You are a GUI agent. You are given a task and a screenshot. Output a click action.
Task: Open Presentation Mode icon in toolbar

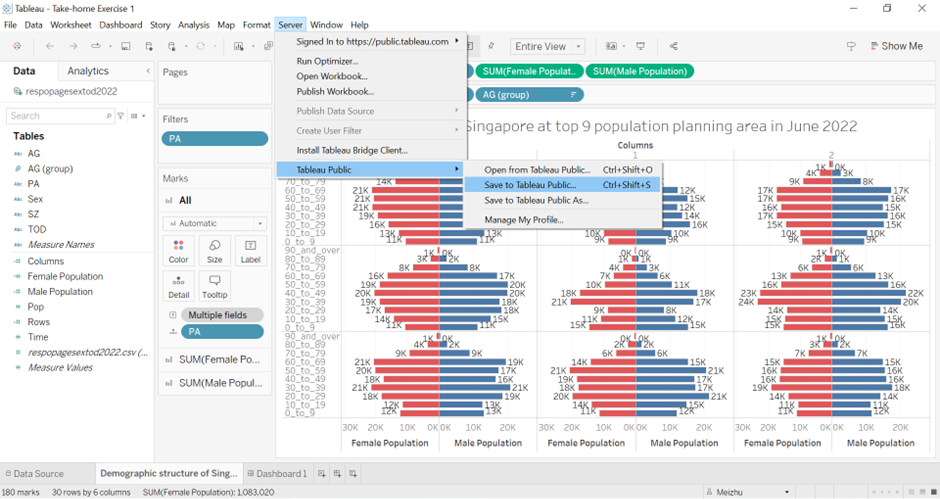[x=640, y=46]
